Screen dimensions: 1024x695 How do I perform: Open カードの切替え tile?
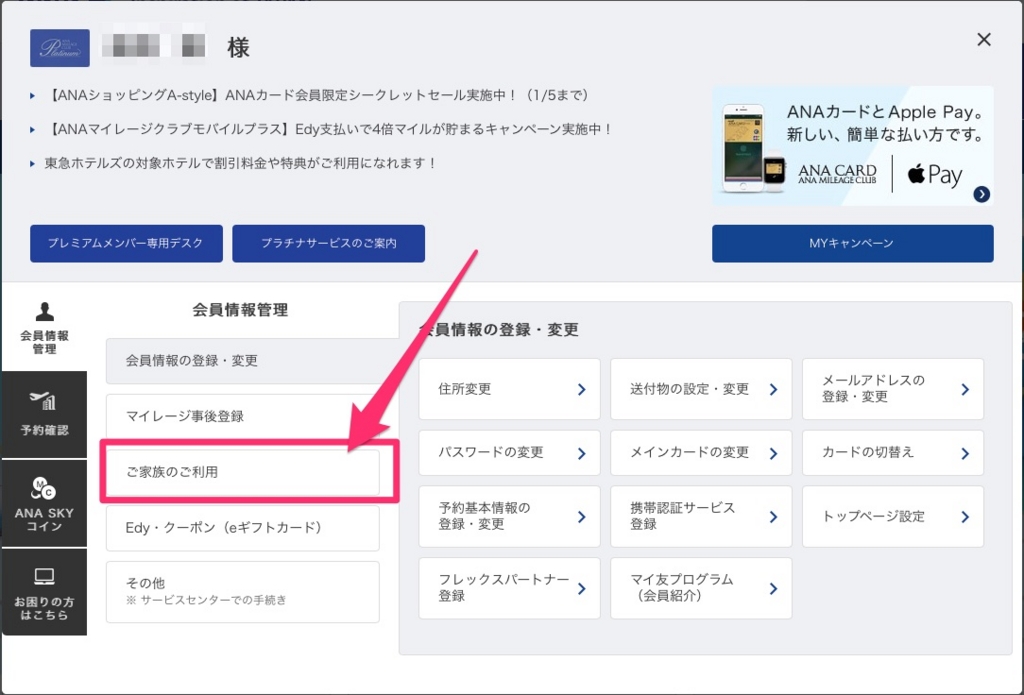(893, 453)
